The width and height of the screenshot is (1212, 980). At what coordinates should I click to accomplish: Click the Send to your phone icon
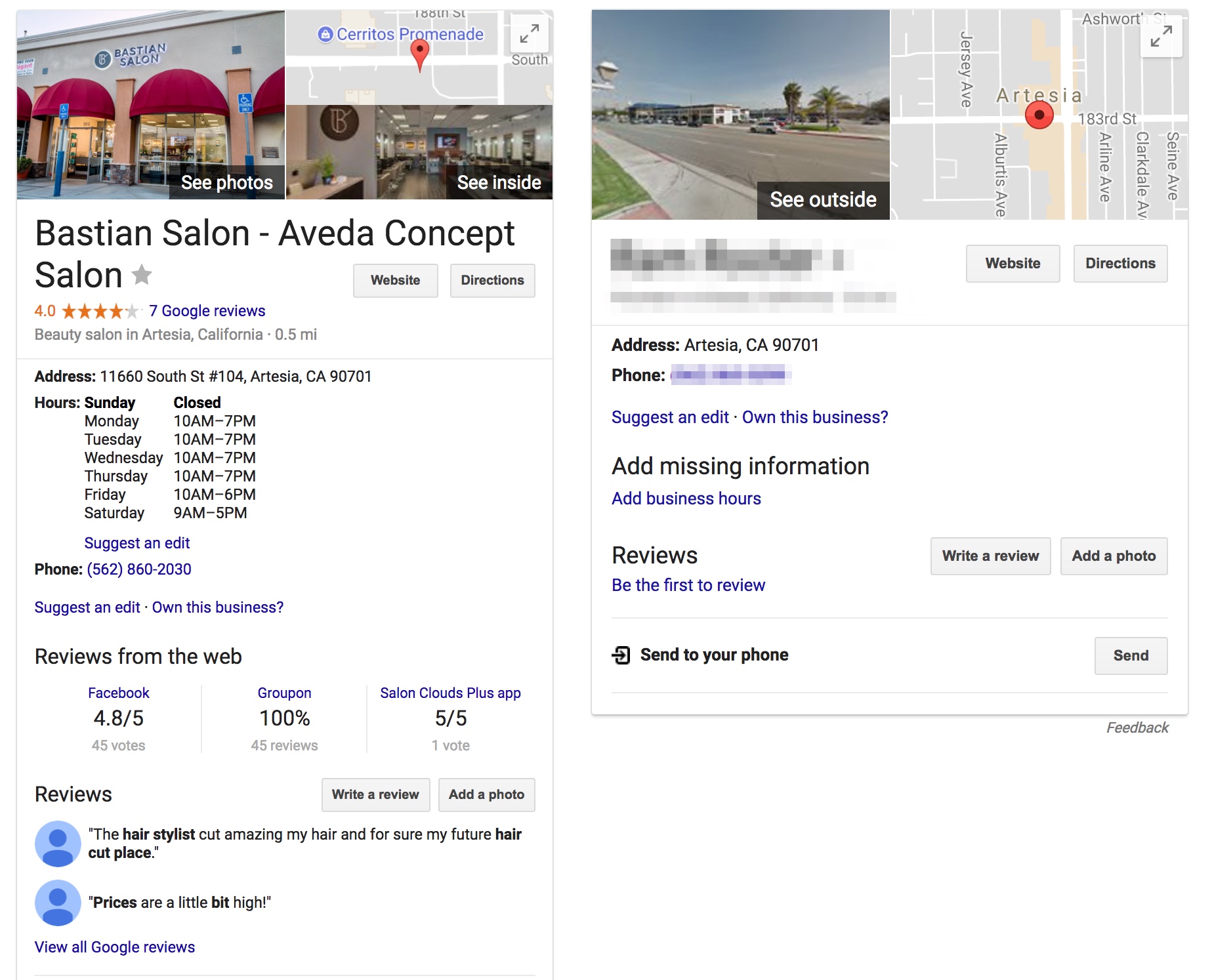tap(621, 655)
